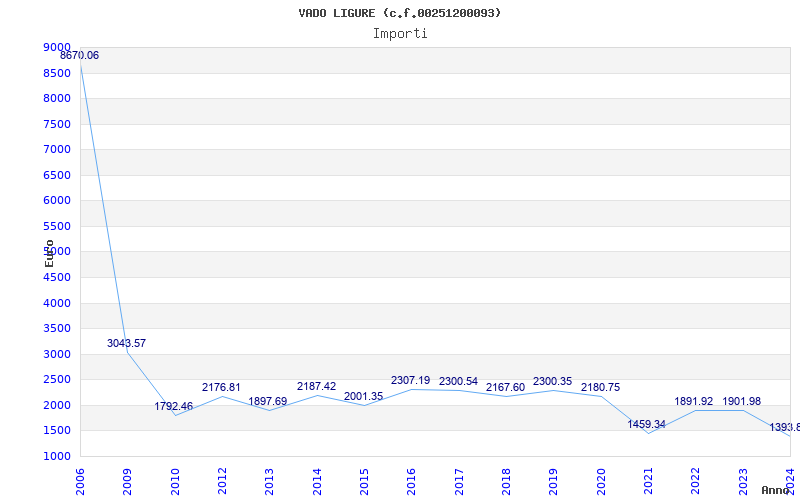This screenshot has width=800, height=500.
Task: Click the y-axis value 2000
Action: (57, 406)
